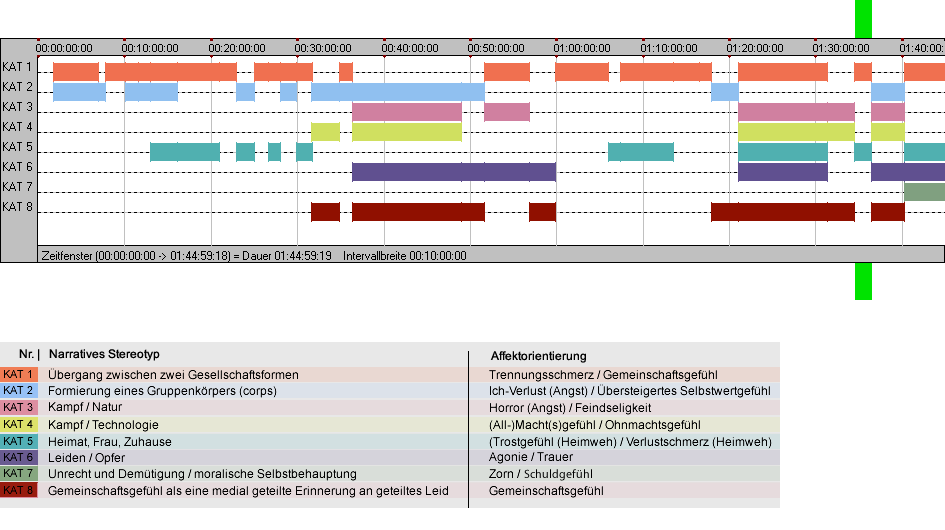Select the teal KAT 5 segment near 01:10:00:00

[x=641, y=151]
